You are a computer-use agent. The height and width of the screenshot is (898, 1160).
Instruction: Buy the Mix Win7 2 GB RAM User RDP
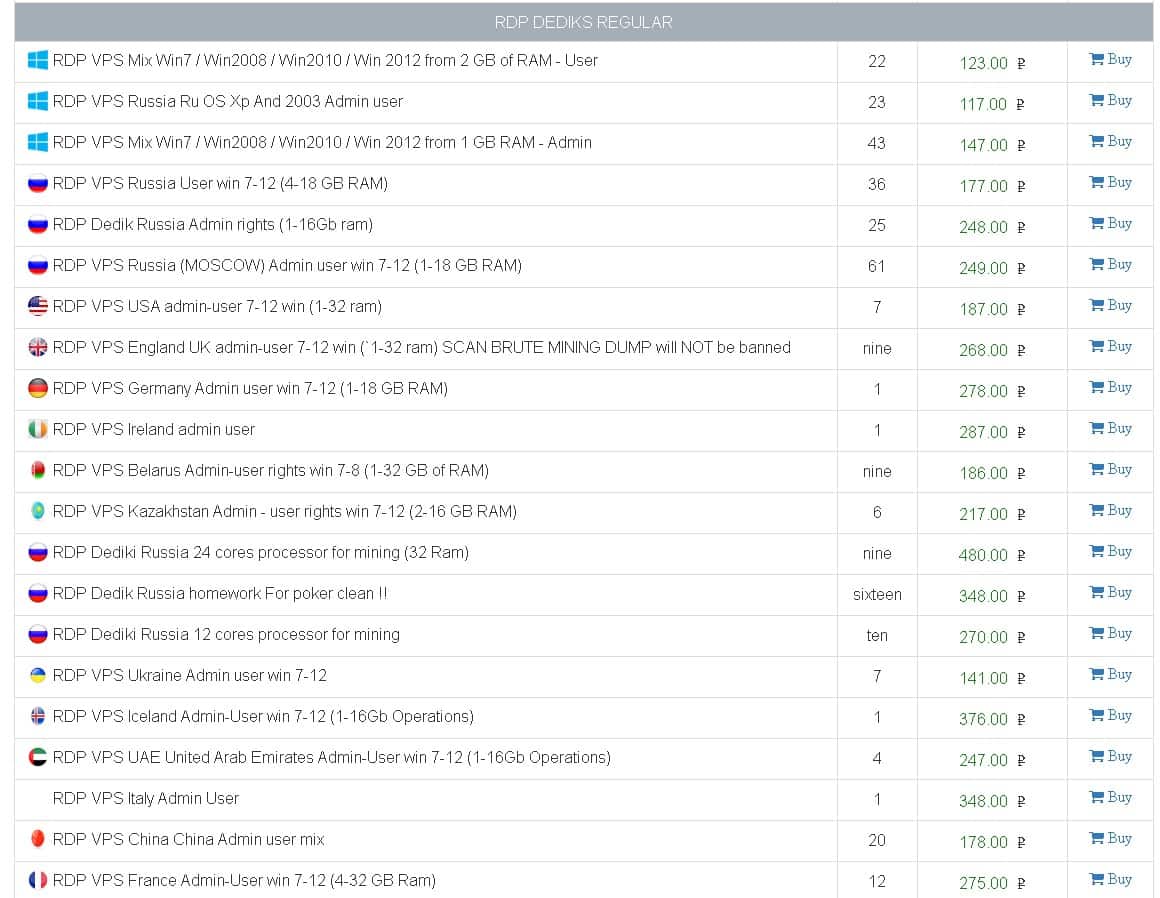coord(1110,60)
